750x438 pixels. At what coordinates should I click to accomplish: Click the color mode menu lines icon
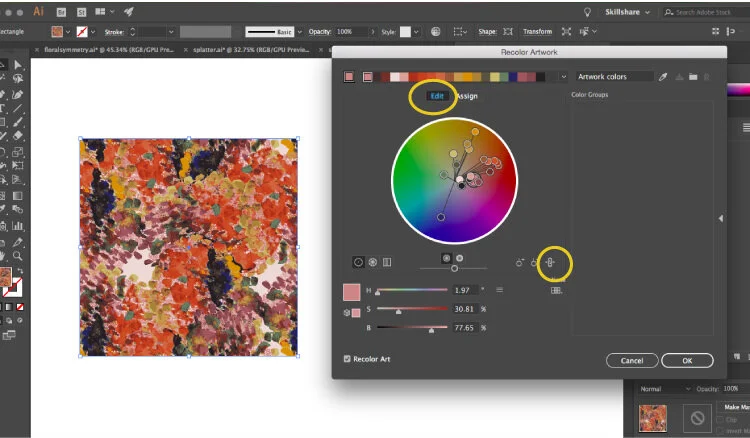(499, 290)
